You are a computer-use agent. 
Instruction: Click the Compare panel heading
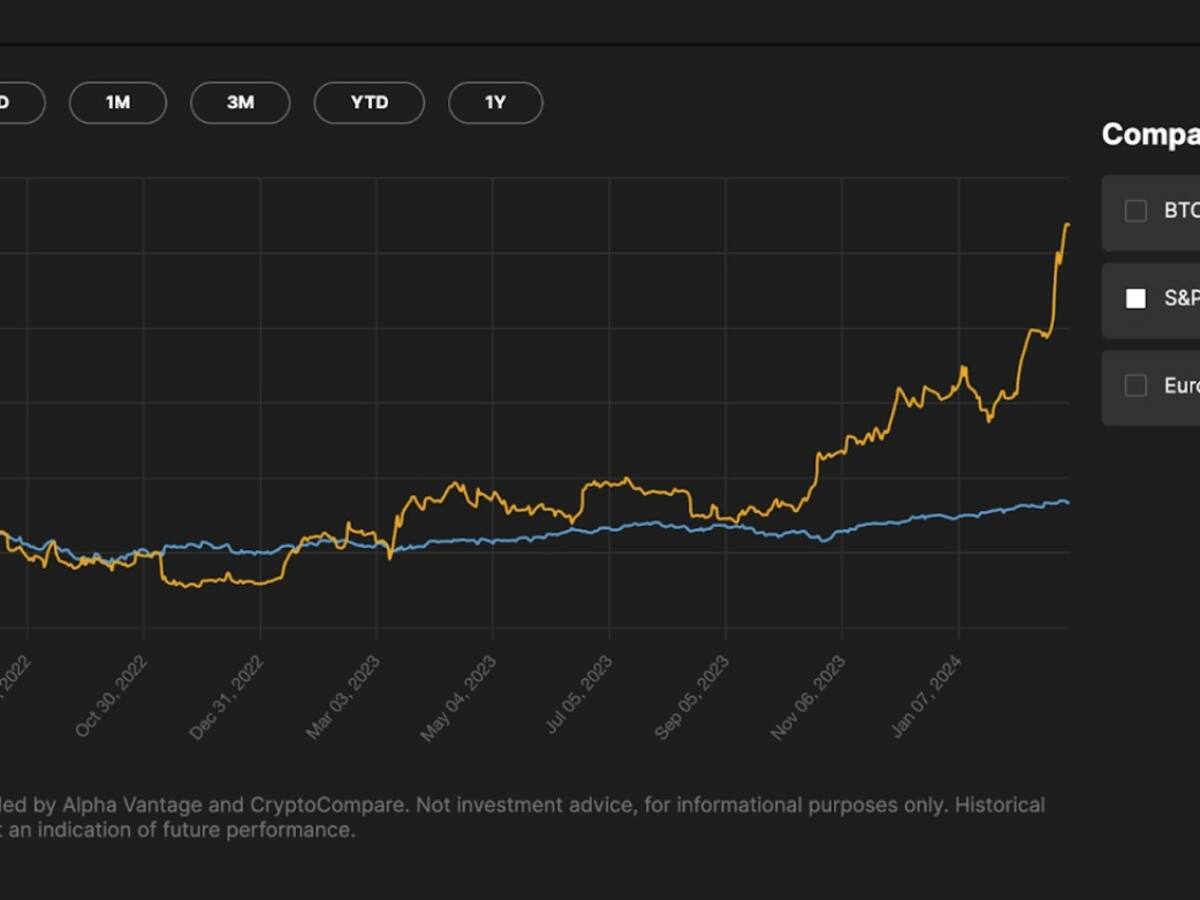[1150, 133]
